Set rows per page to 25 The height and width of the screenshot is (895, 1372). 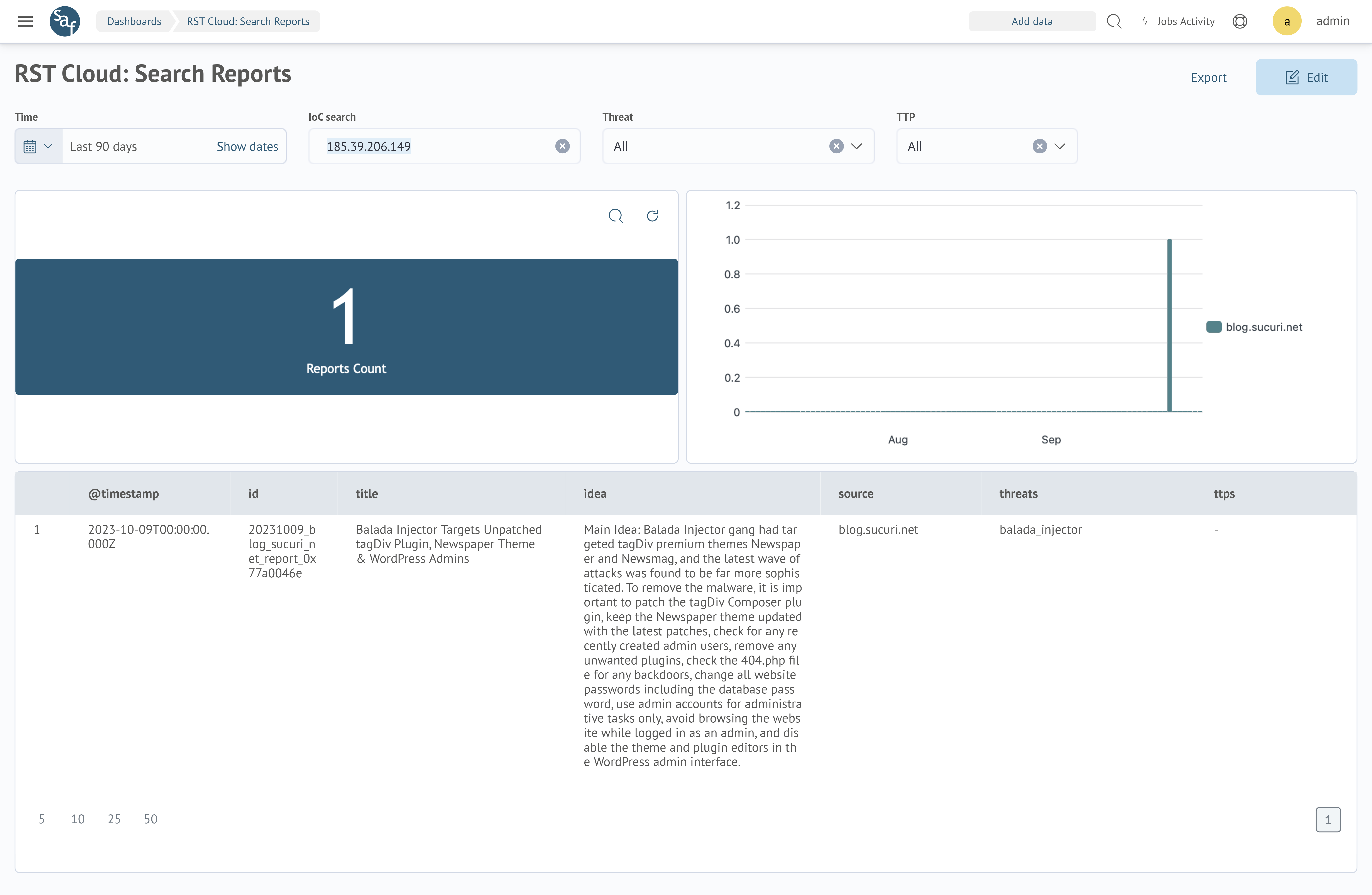(114, 819)
